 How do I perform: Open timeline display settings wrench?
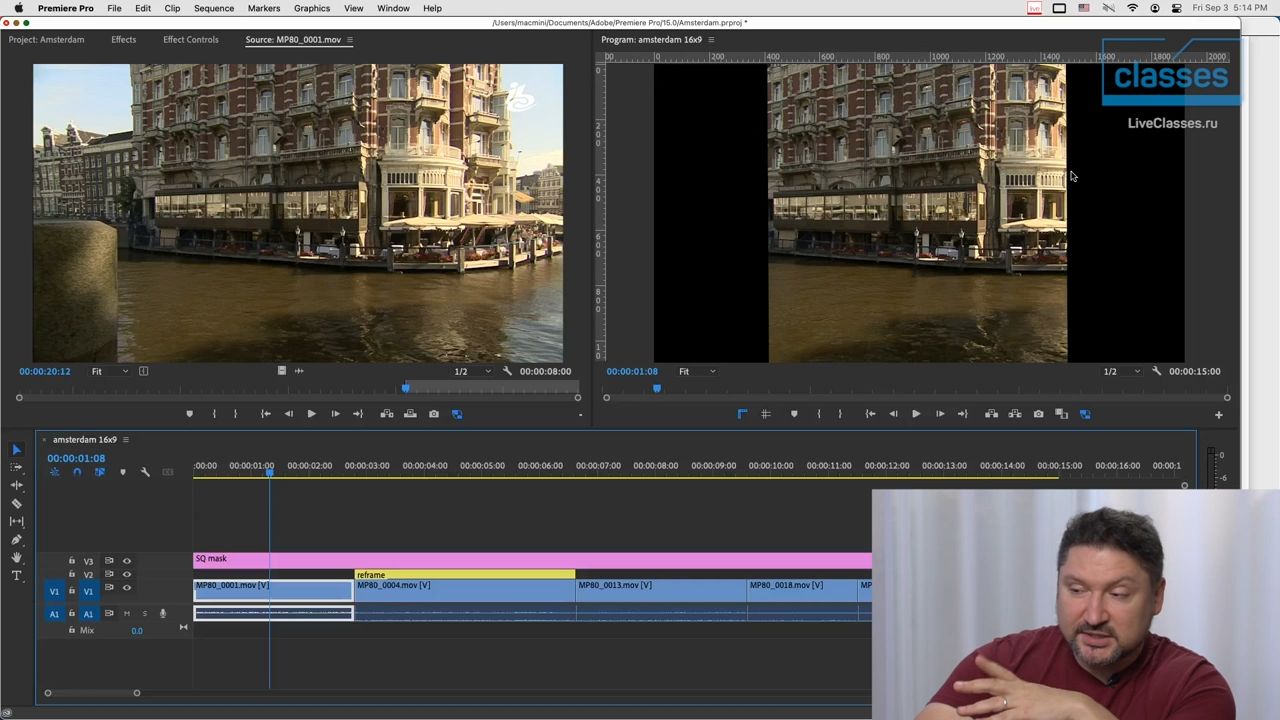point(145,472)
